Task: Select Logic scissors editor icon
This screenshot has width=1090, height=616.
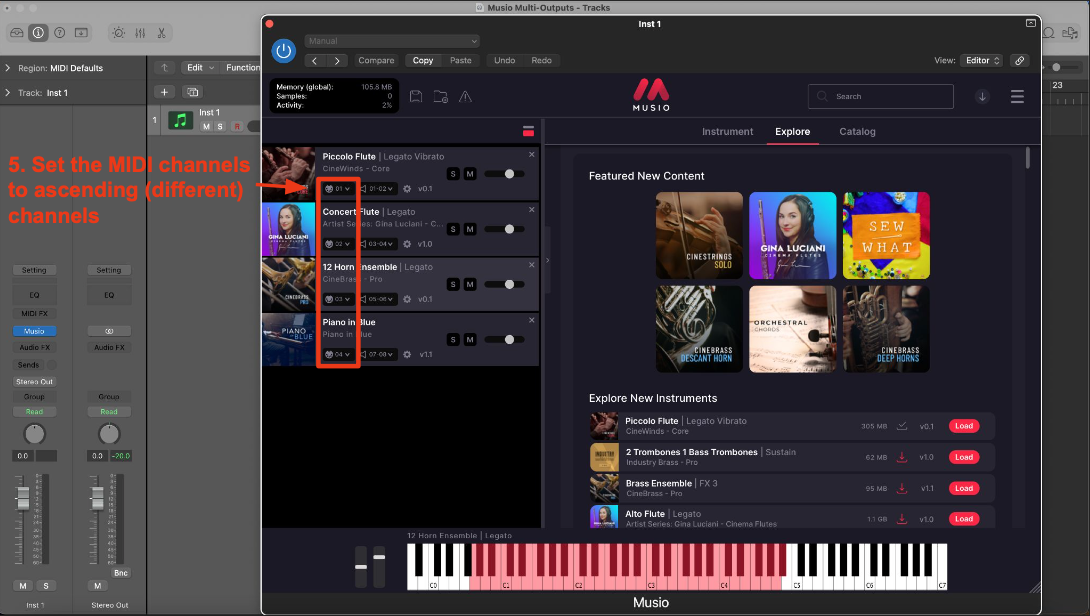Action: coord(161,33)
